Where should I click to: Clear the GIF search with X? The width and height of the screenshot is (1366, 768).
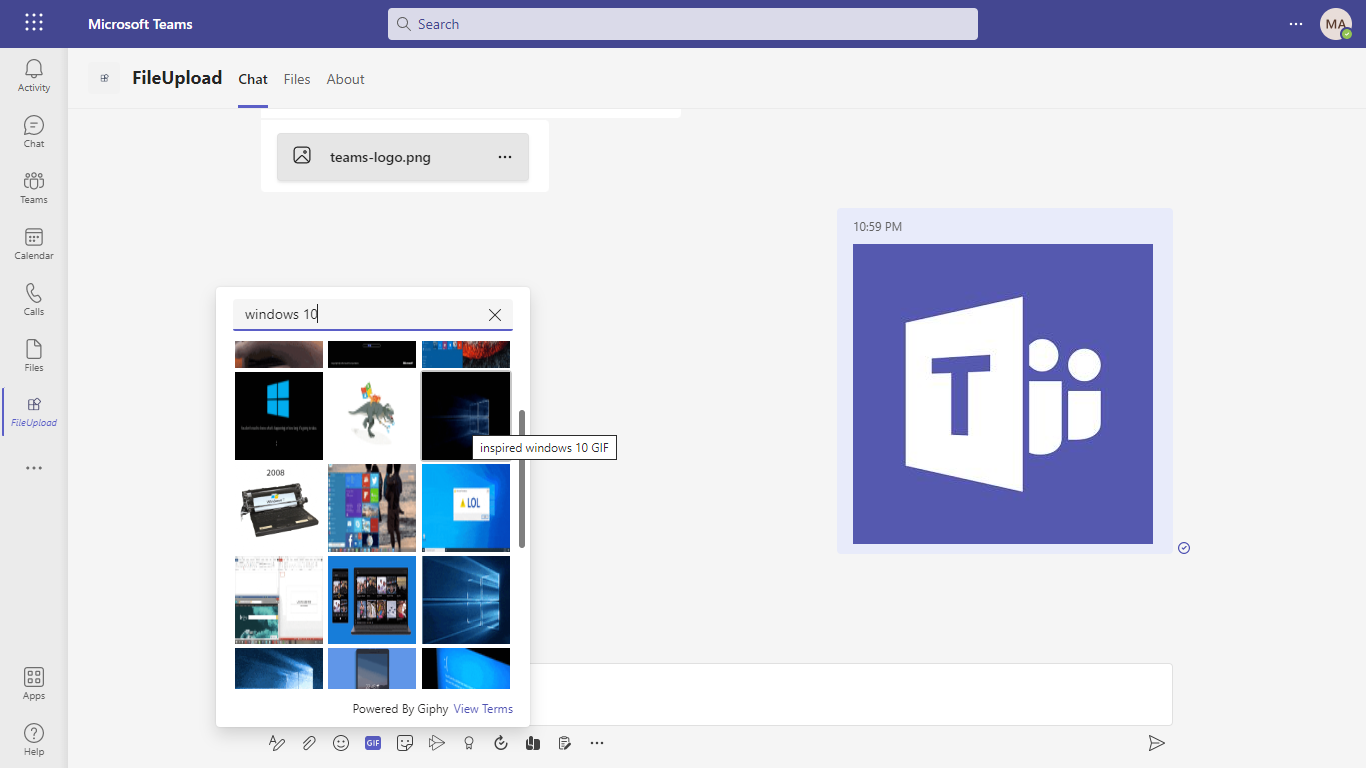(x=495, y=315)
